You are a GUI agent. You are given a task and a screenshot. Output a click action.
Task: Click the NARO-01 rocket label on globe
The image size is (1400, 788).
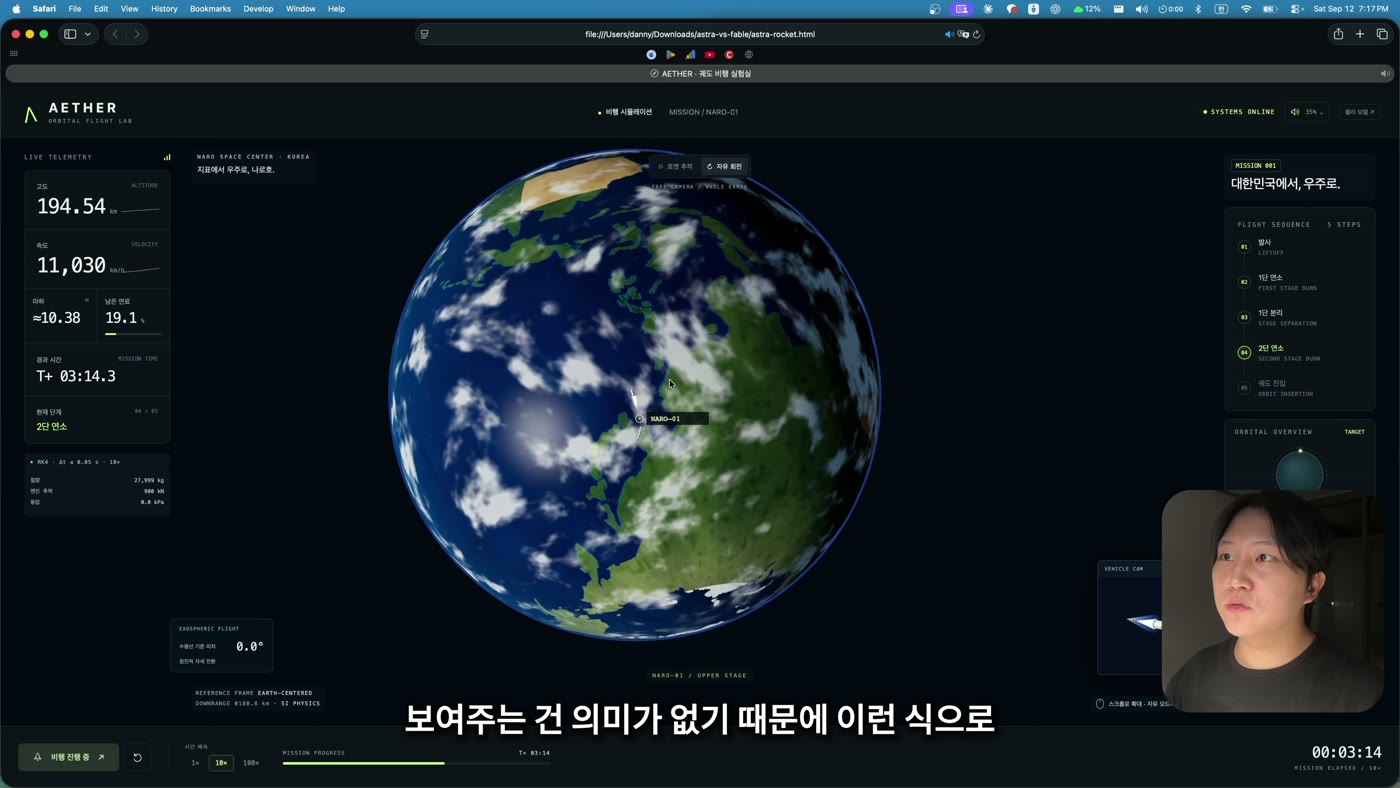point(677,419)
